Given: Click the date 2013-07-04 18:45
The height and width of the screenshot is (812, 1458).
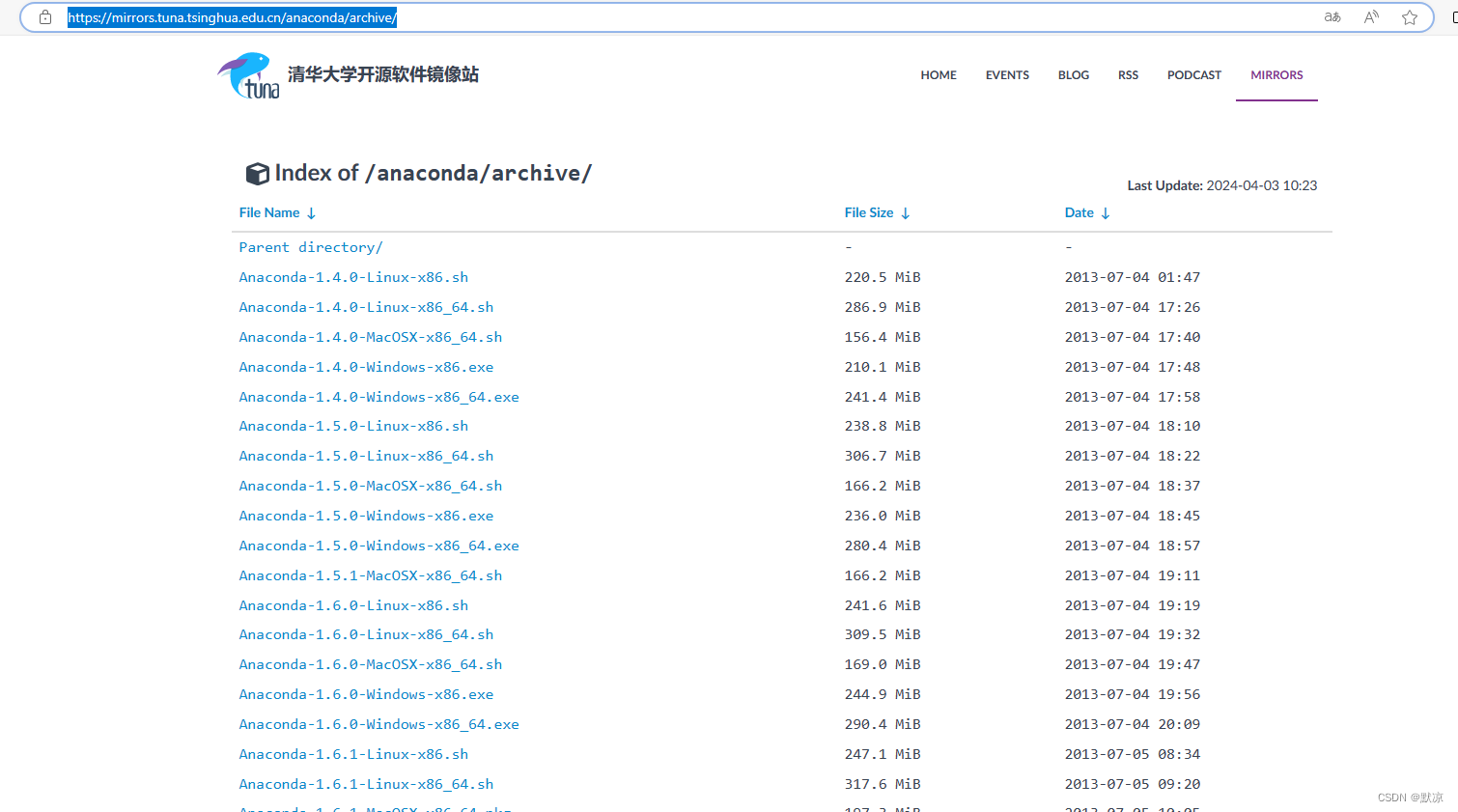Looking at the screenshot, I should pyautogui.click(x=1133, y=517).
